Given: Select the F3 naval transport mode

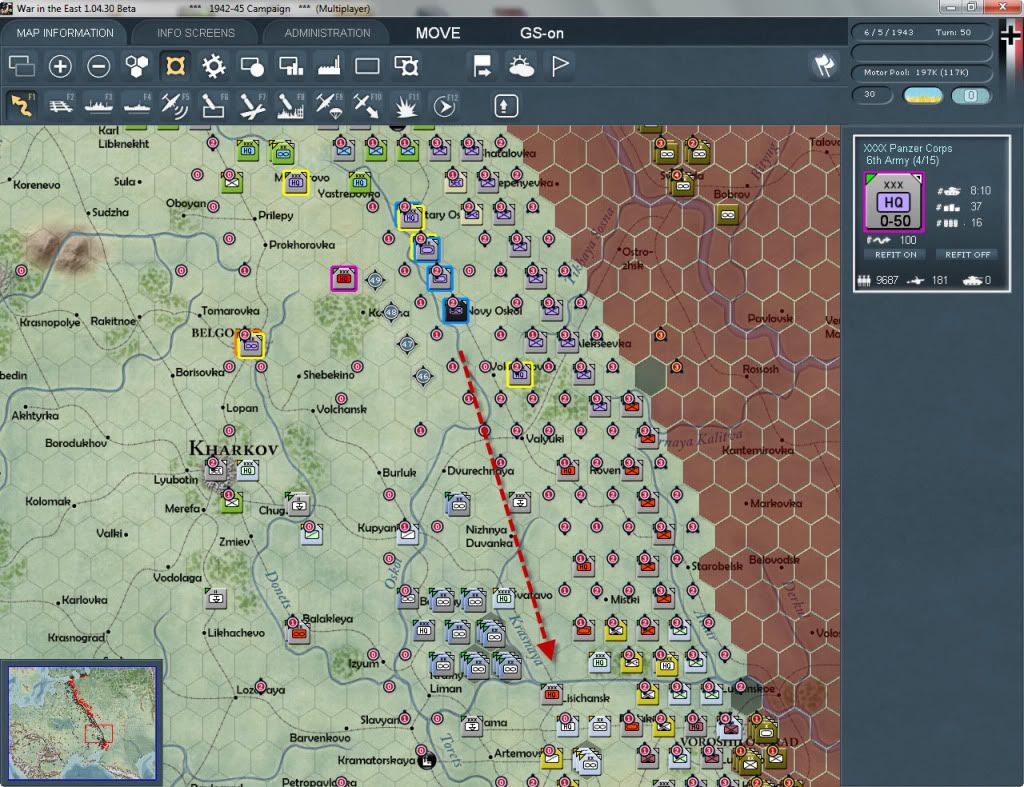Looking at the screenshot, I should pos(99,105).
